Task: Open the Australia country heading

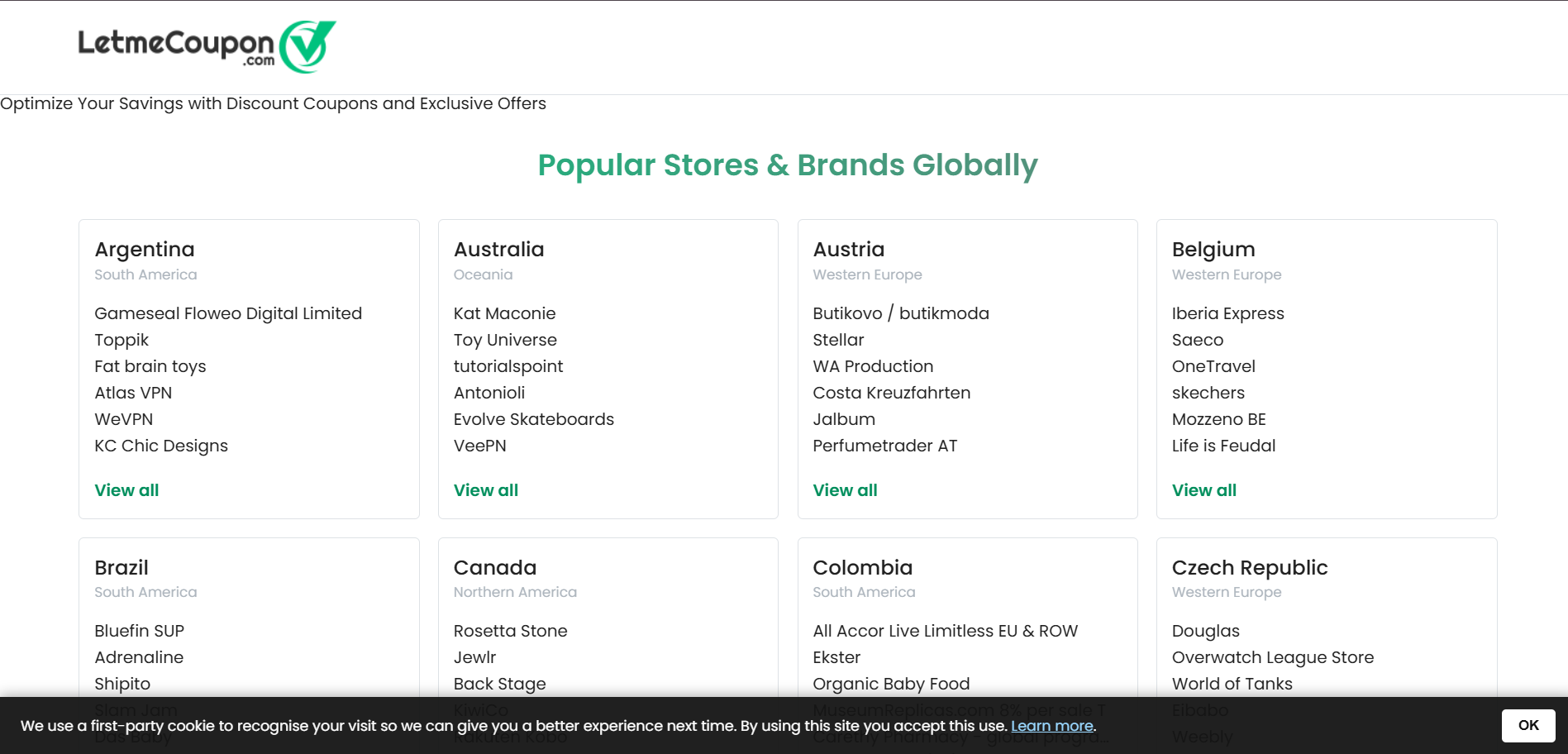Action: coord(498,250)
